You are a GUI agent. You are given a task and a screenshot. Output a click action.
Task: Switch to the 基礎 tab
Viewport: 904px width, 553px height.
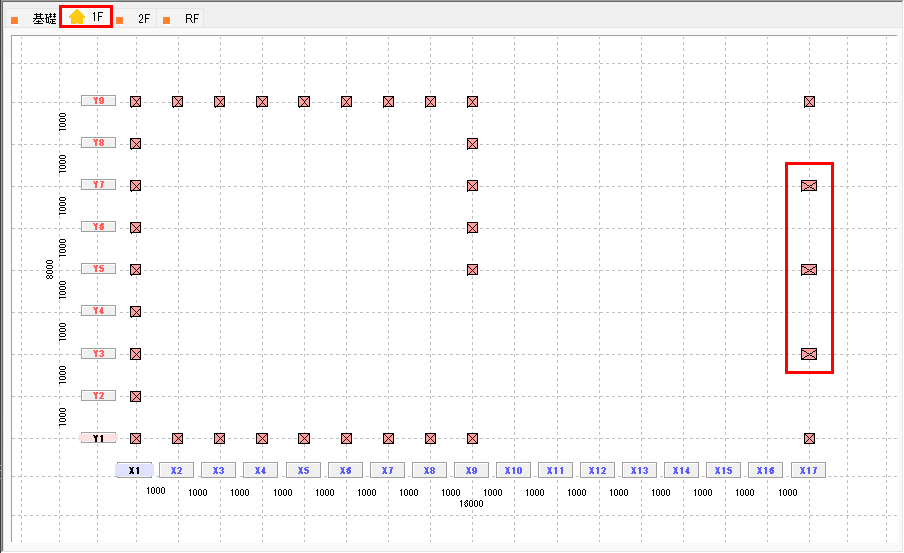tap(44, 19)
